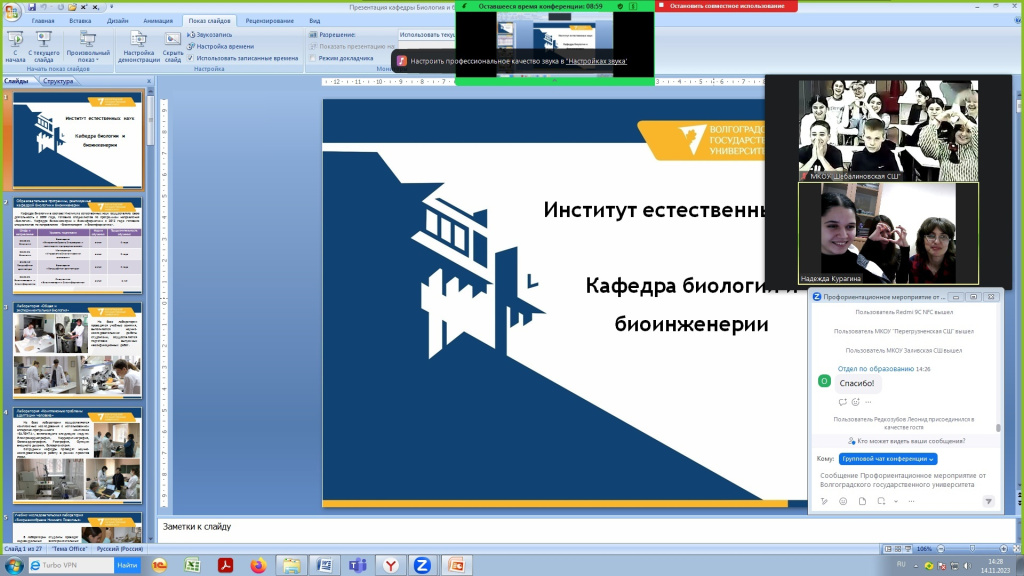Select slide 1 thumbnail

point(77,140)
